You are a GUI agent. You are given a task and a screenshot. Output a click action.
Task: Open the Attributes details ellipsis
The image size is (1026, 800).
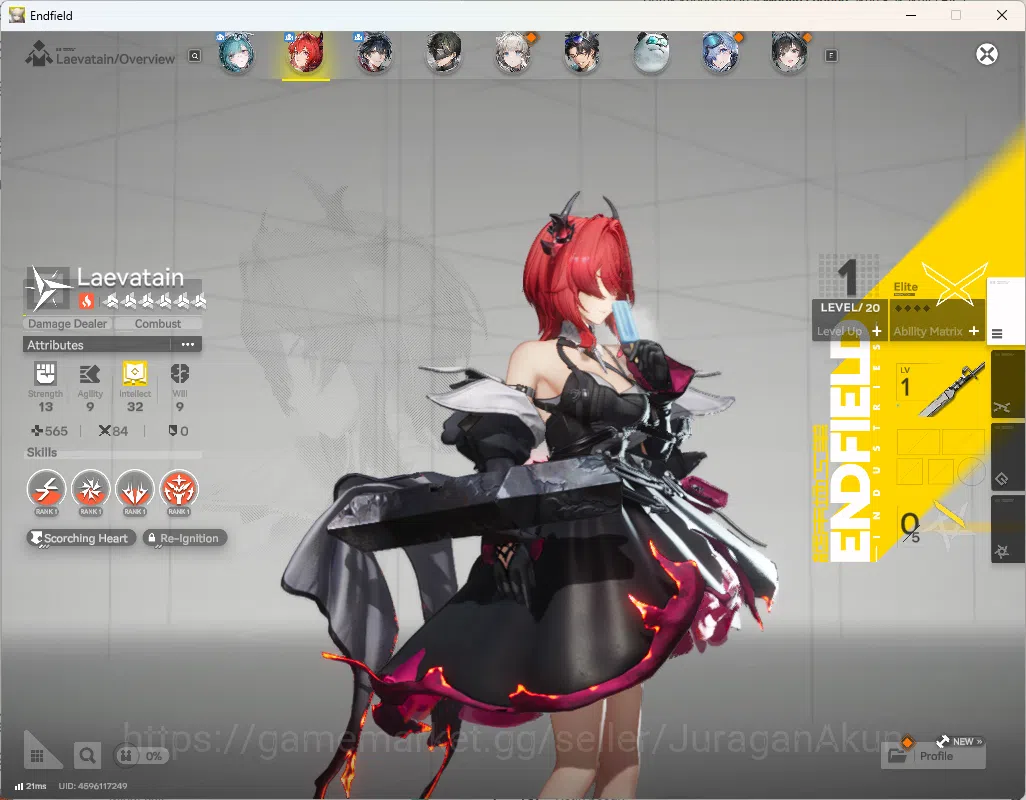pos(188,345)
